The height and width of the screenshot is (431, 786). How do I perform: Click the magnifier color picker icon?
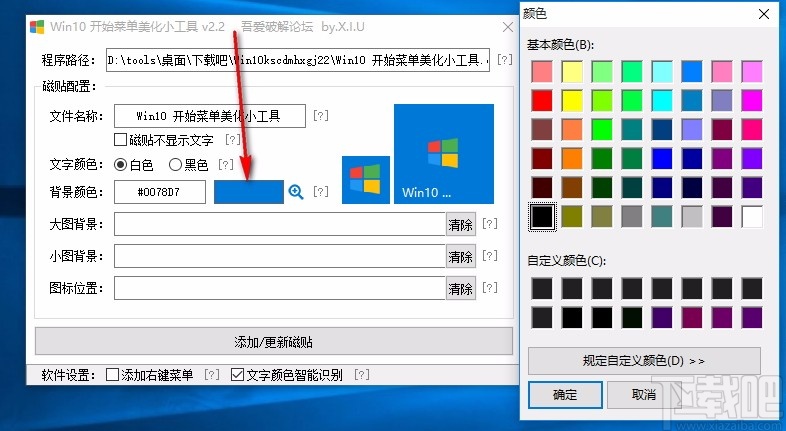pos(296,191)
